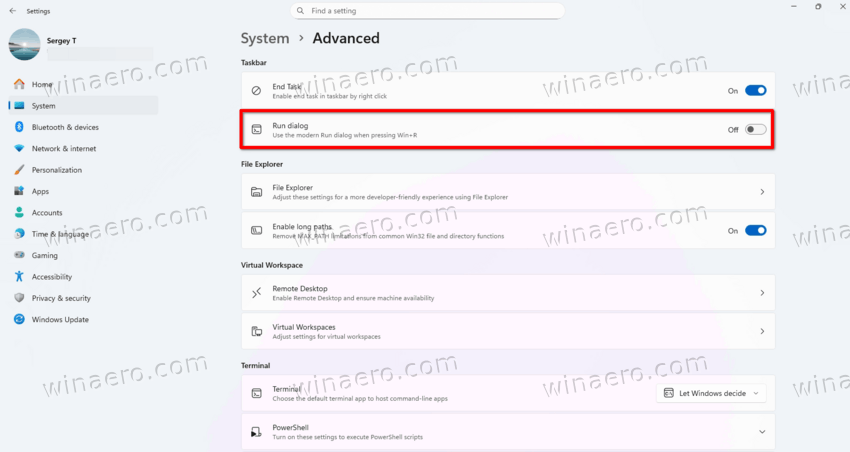Click the 'File Explorer' row title
The height and width of the screenshot is (452, 850).
pos(292,188)
